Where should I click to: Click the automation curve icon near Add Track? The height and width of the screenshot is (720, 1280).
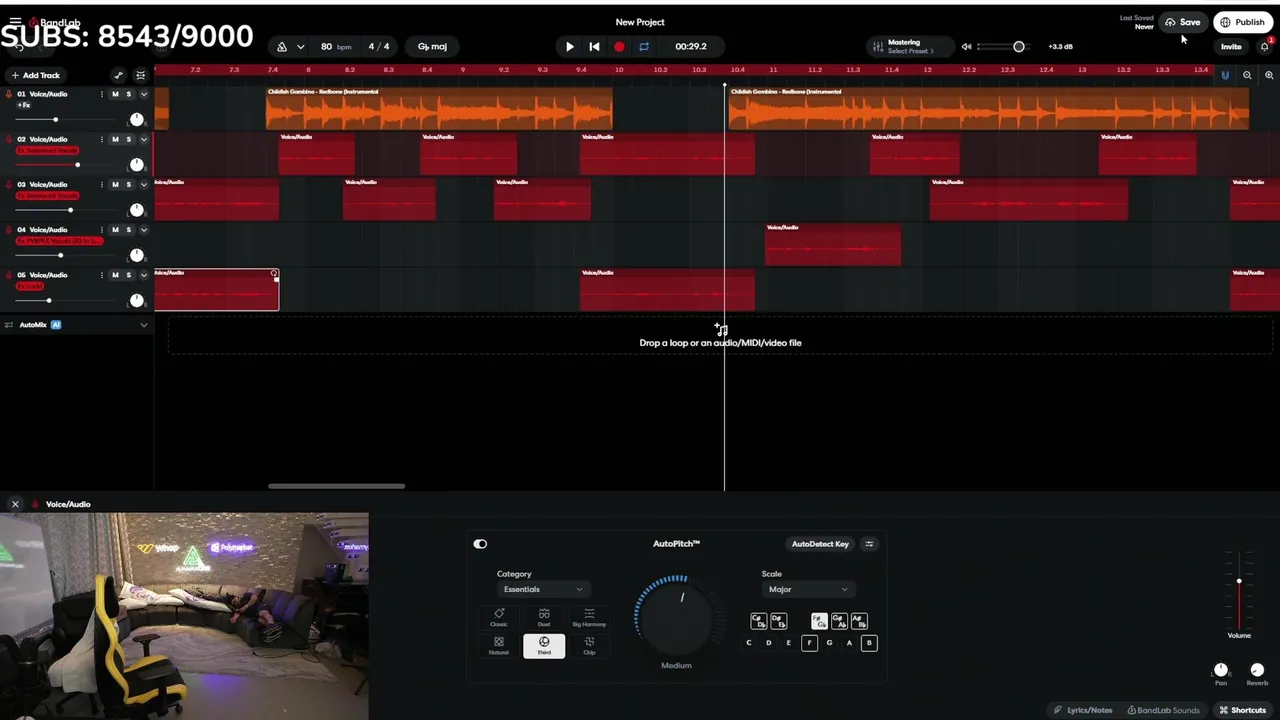[x=118, y=75]
